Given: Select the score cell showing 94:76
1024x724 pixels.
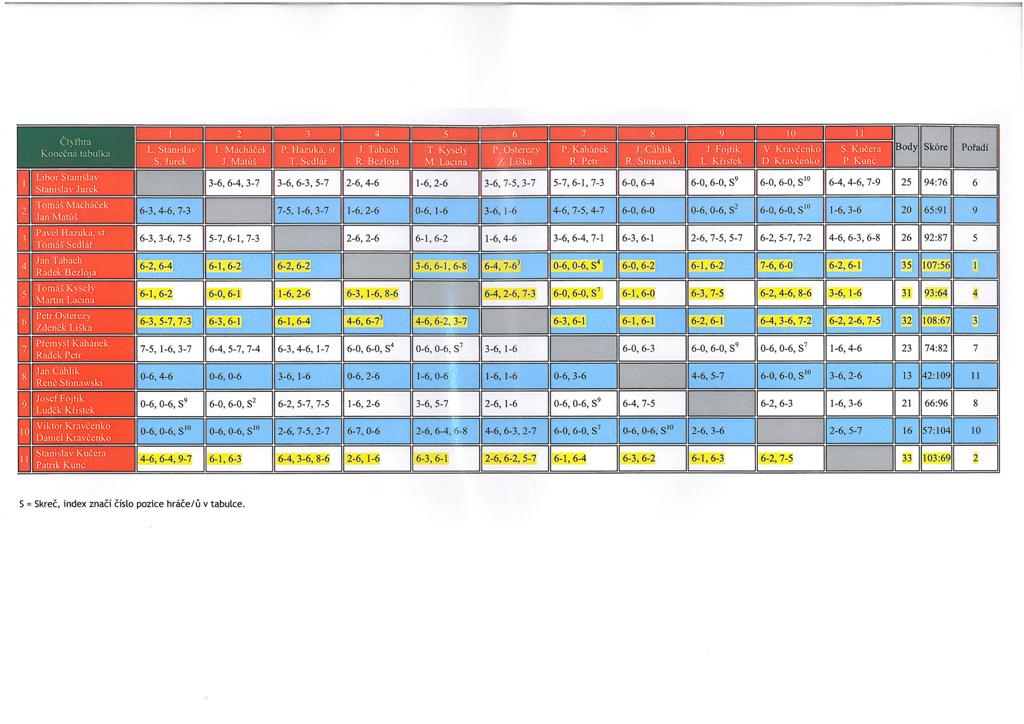Looking at the screenshot, I should coord(935,183).
